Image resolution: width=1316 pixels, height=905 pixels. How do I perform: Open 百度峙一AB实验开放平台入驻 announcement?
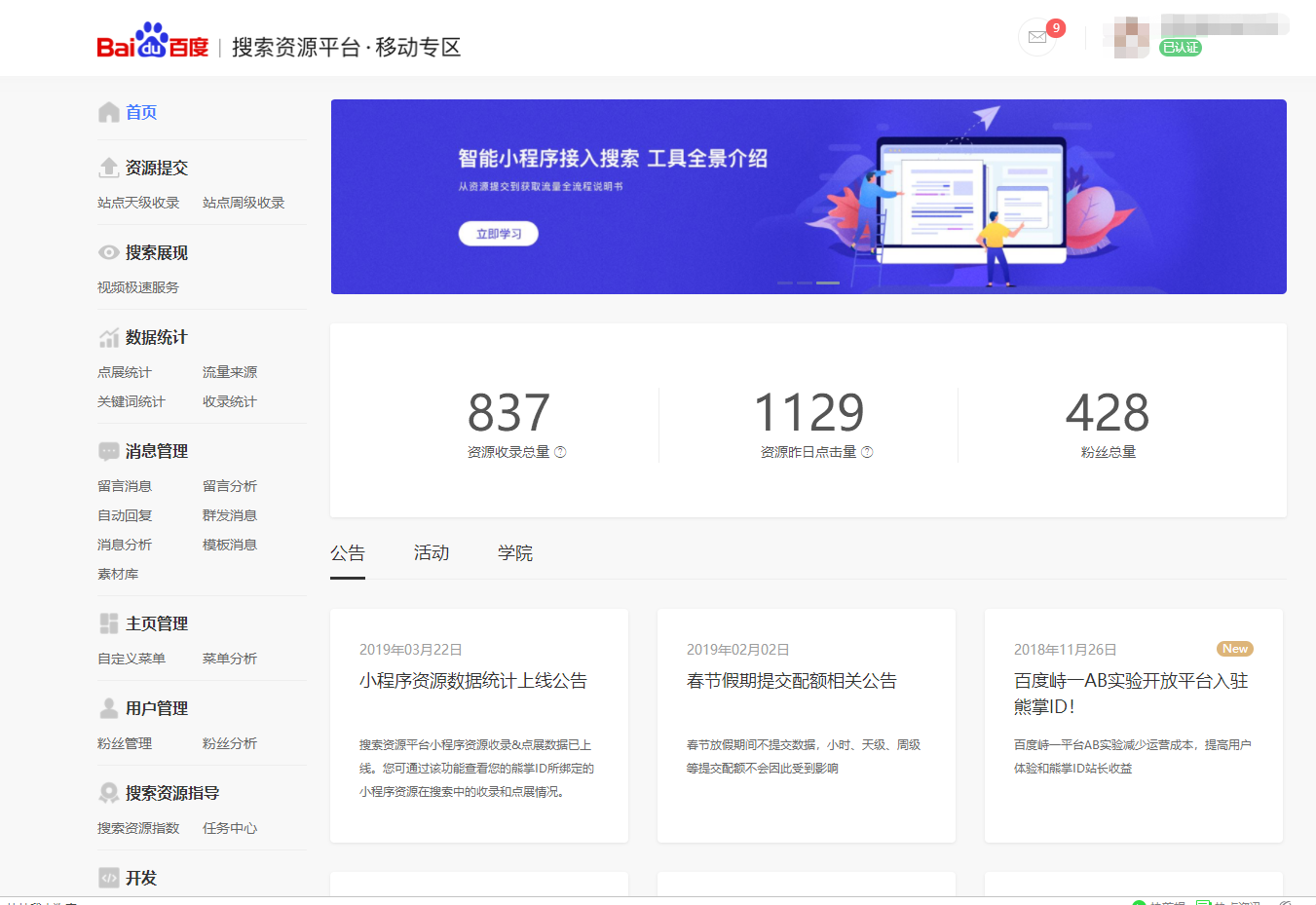(x=1134, y=726)
